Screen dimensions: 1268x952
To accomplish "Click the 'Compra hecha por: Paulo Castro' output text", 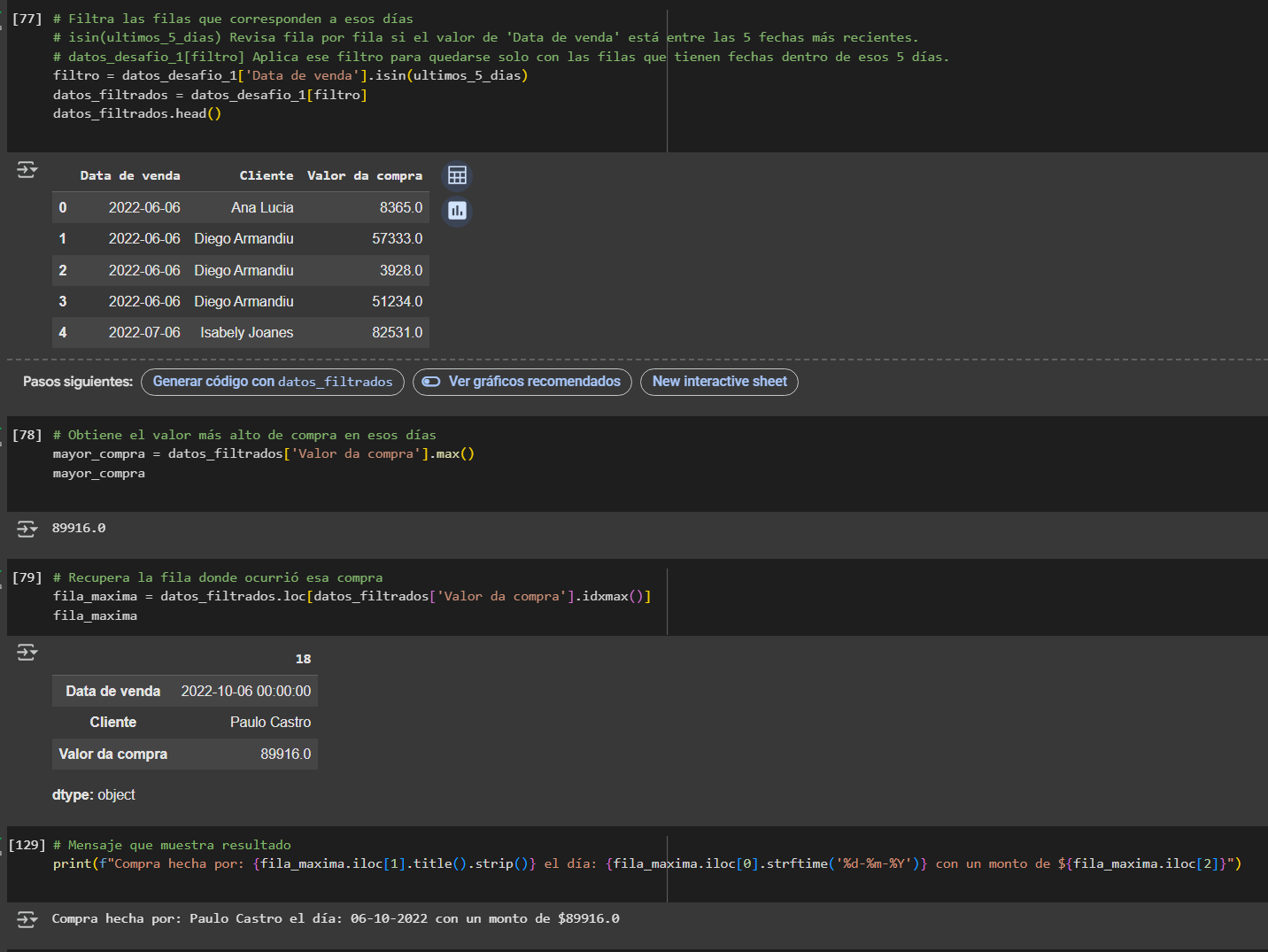I will (336, 918).
